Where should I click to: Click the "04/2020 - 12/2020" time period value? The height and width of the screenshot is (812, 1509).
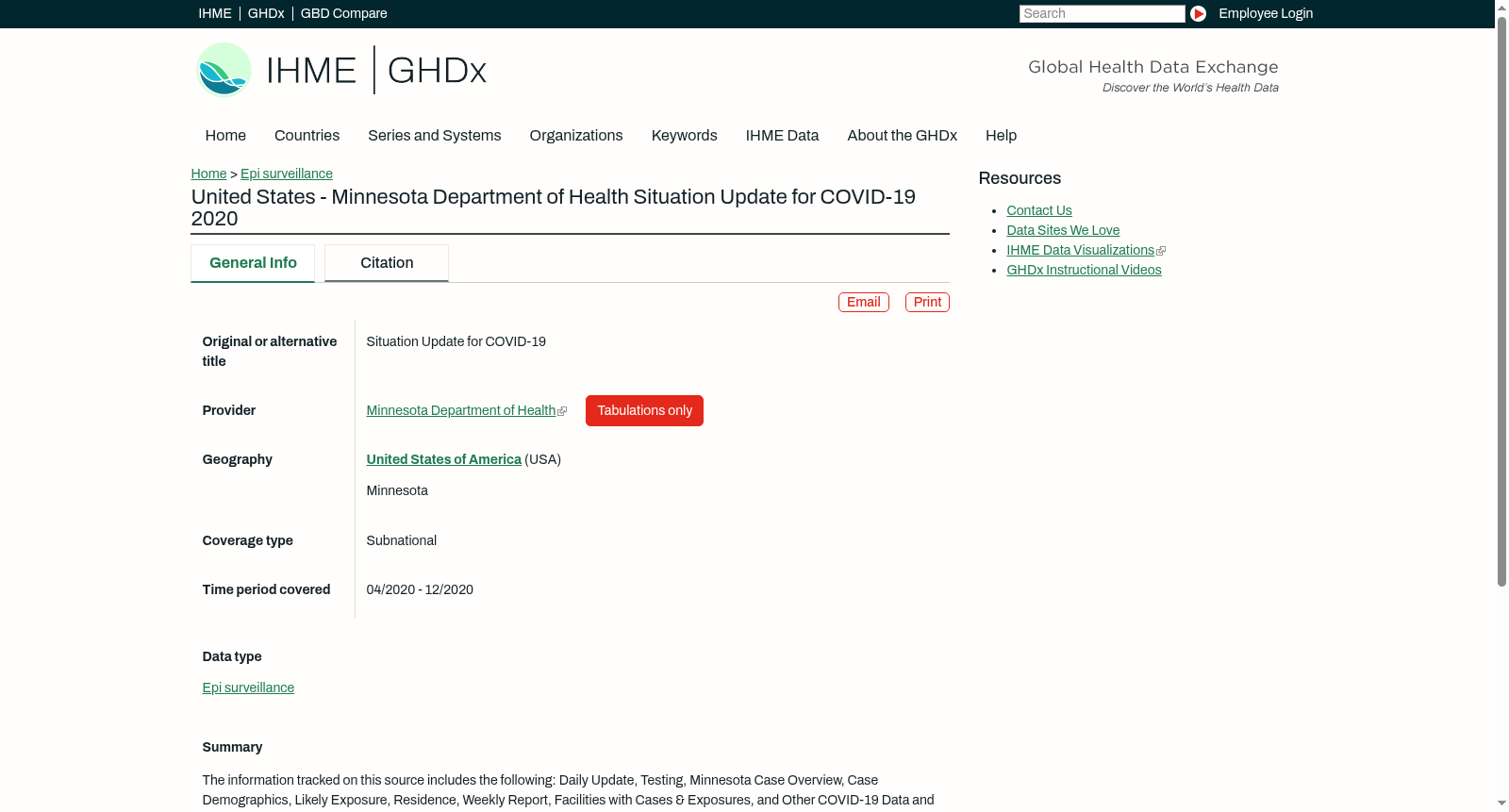click(x=420, y=589)
